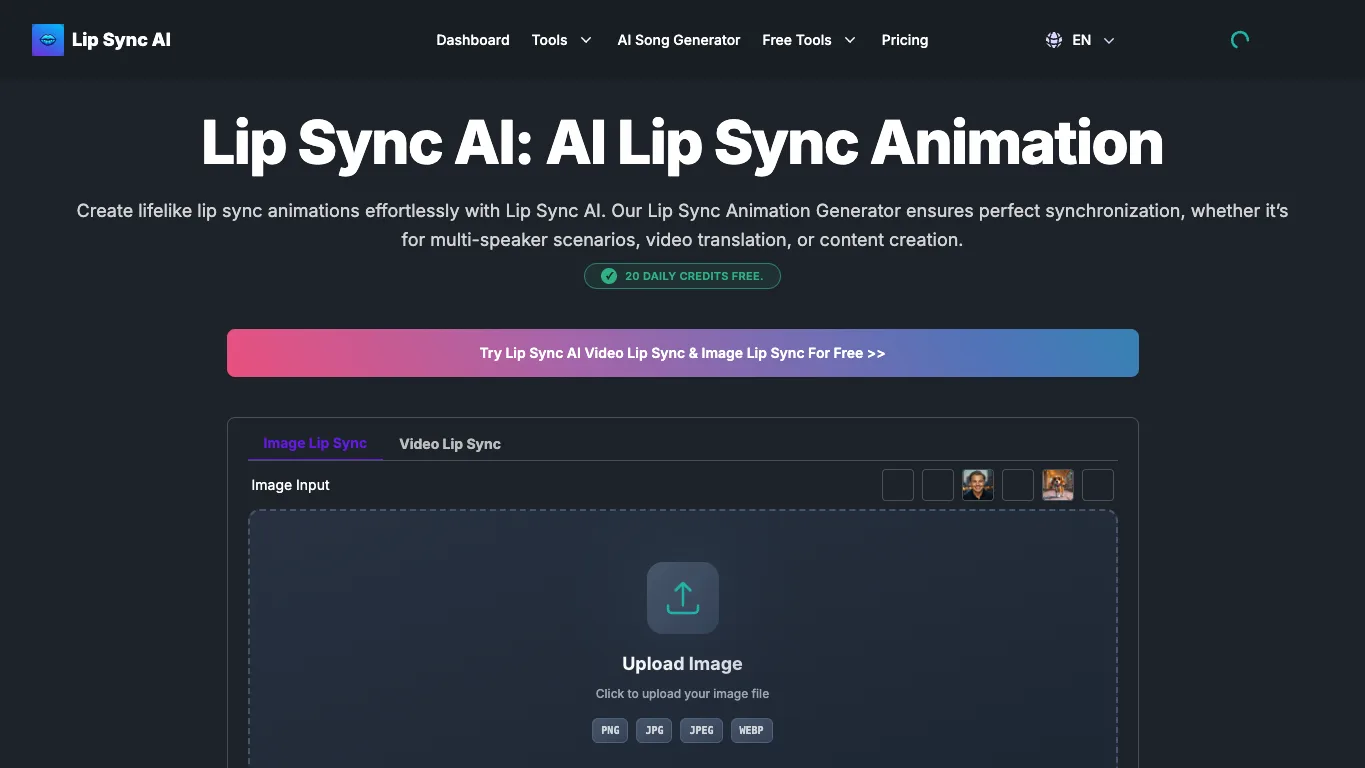Click the Image Input label

[x=290, y=485]
